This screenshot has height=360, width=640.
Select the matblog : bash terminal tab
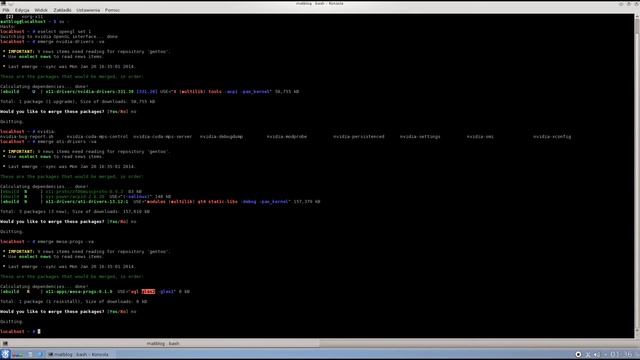163,344
